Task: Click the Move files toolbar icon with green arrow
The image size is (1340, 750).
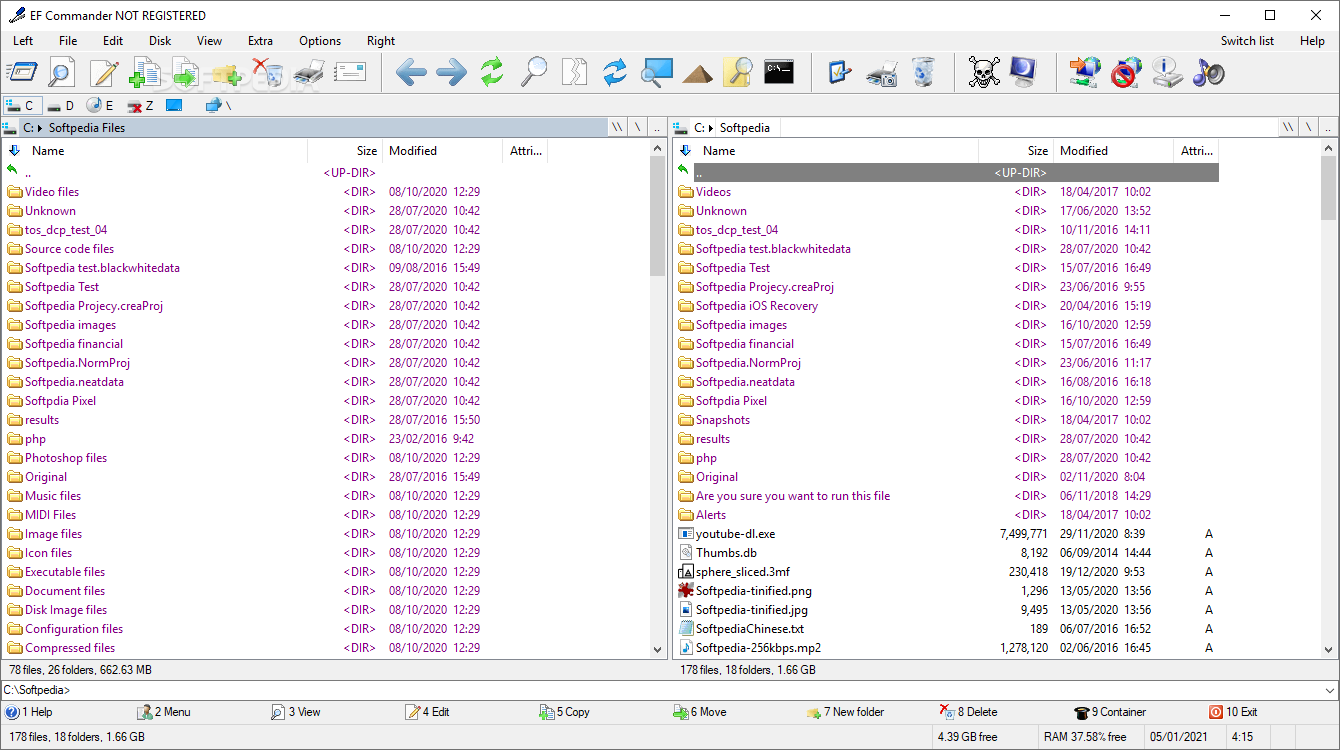Action: click(x=185, y=72)
